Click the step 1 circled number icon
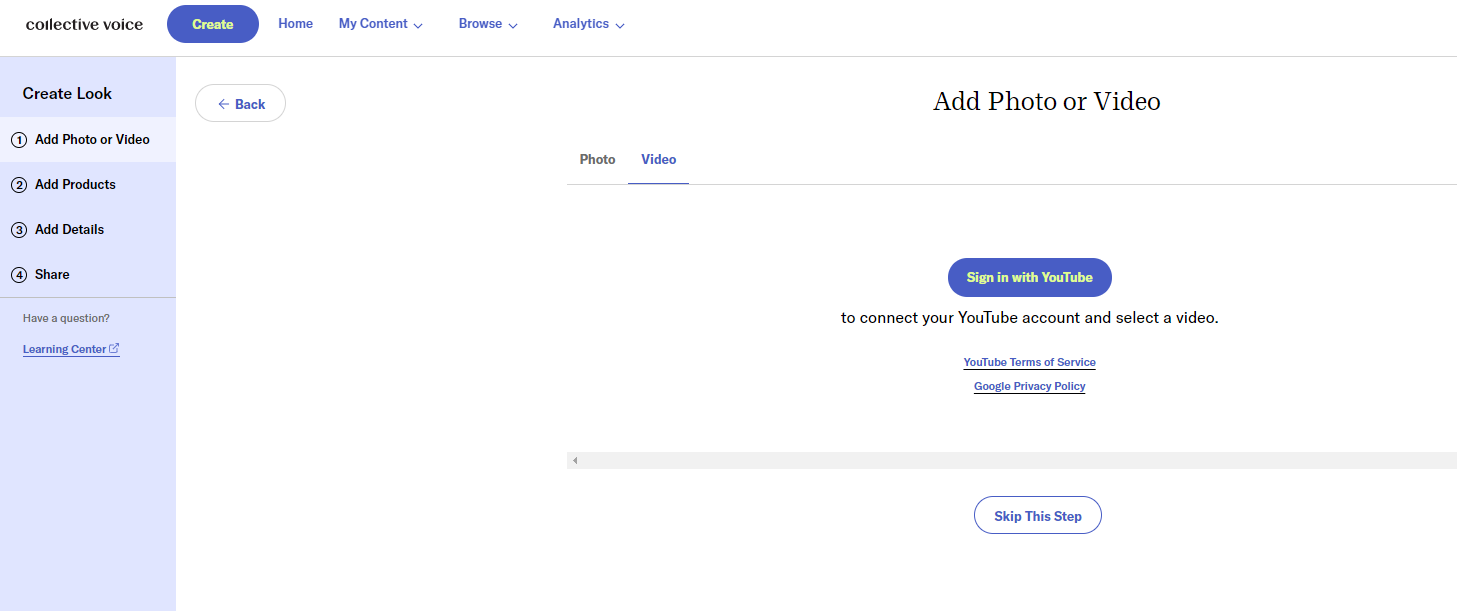1457x611 pixels. pos(19,140)
